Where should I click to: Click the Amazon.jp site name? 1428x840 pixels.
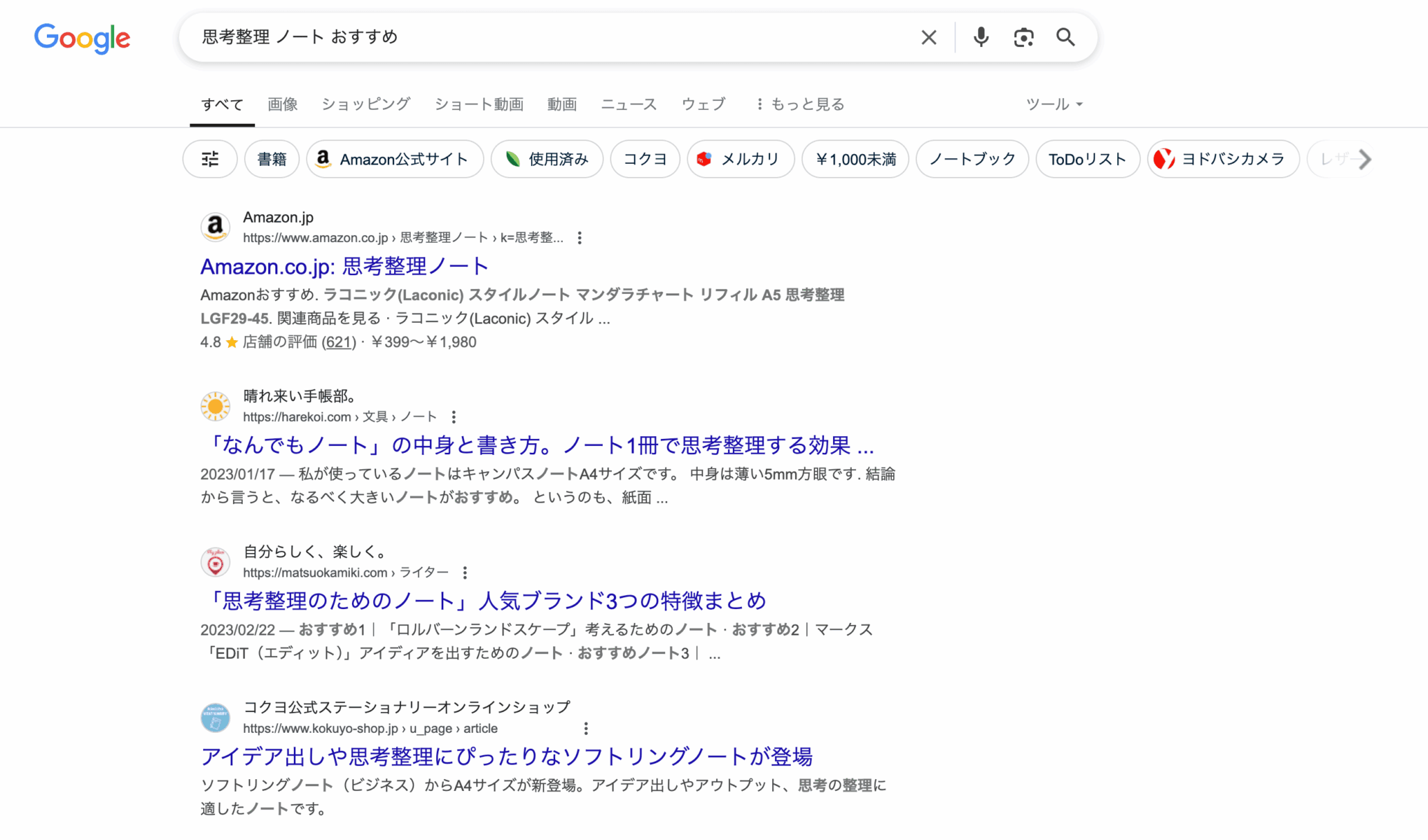pyautogui.click(x=278, y=218)
